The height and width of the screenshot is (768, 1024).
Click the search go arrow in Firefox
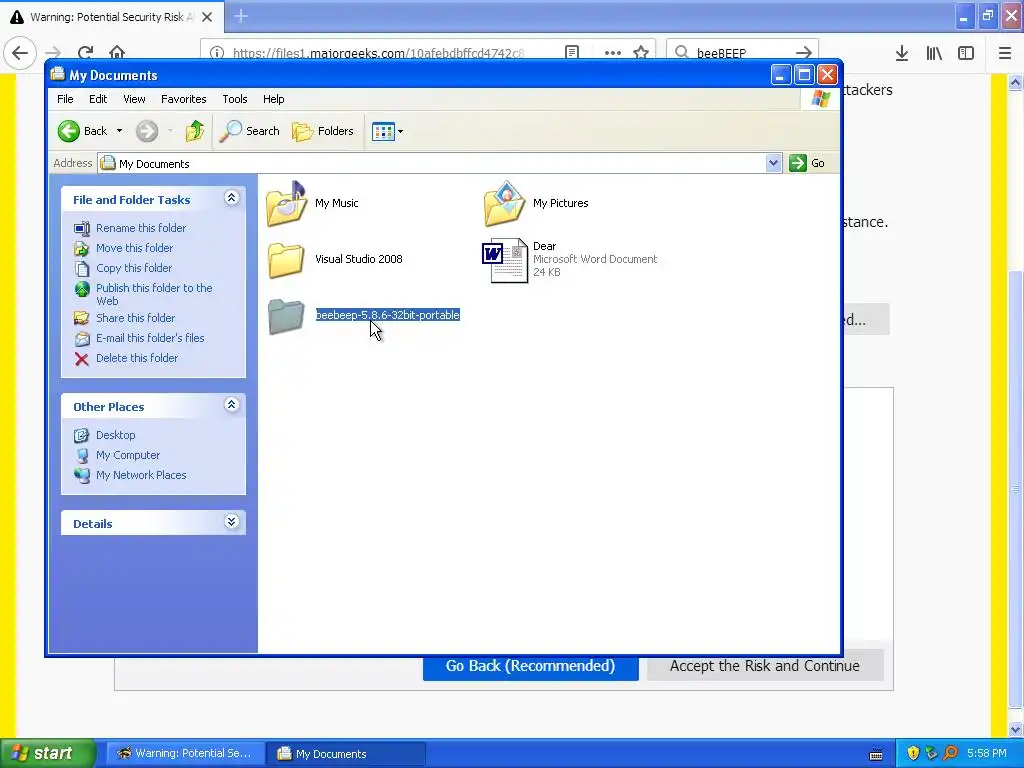click(804, 52)
